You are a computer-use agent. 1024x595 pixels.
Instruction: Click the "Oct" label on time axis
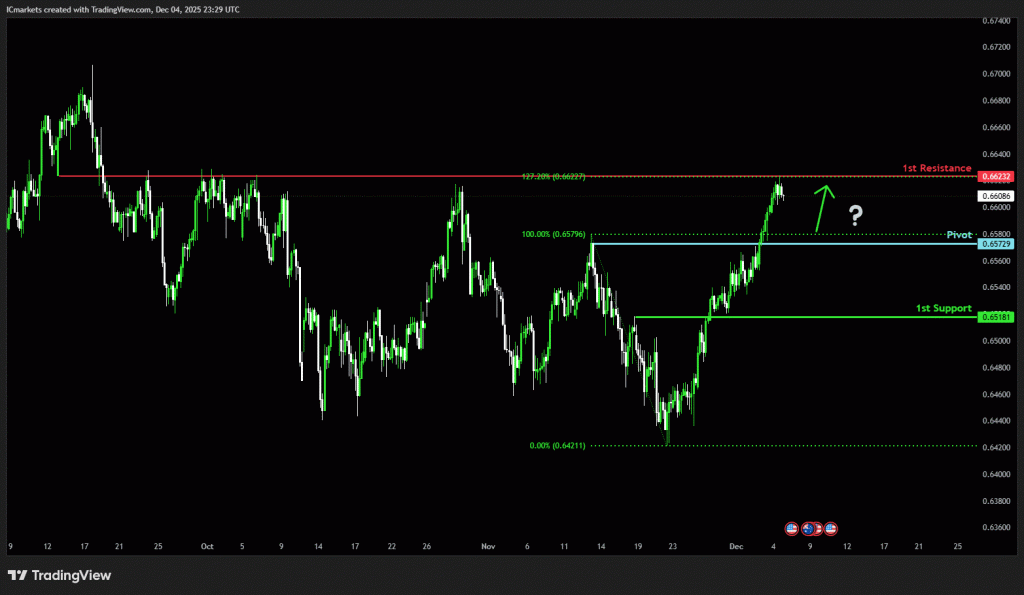207,547
